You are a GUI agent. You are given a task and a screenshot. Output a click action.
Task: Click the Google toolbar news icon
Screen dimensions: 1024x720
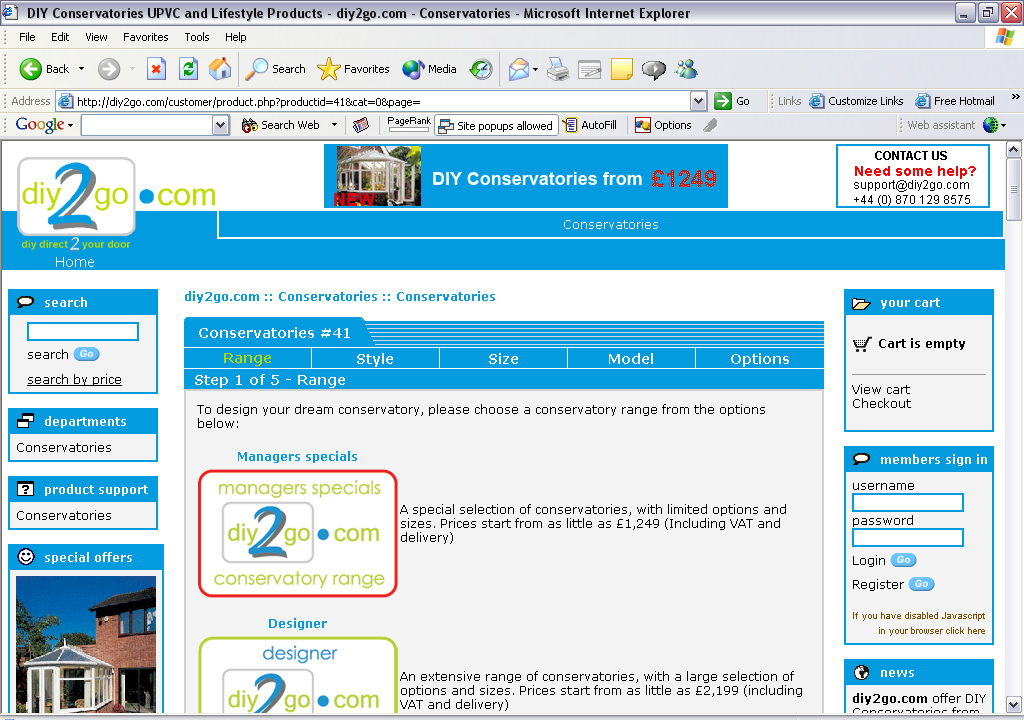[361, 125]
